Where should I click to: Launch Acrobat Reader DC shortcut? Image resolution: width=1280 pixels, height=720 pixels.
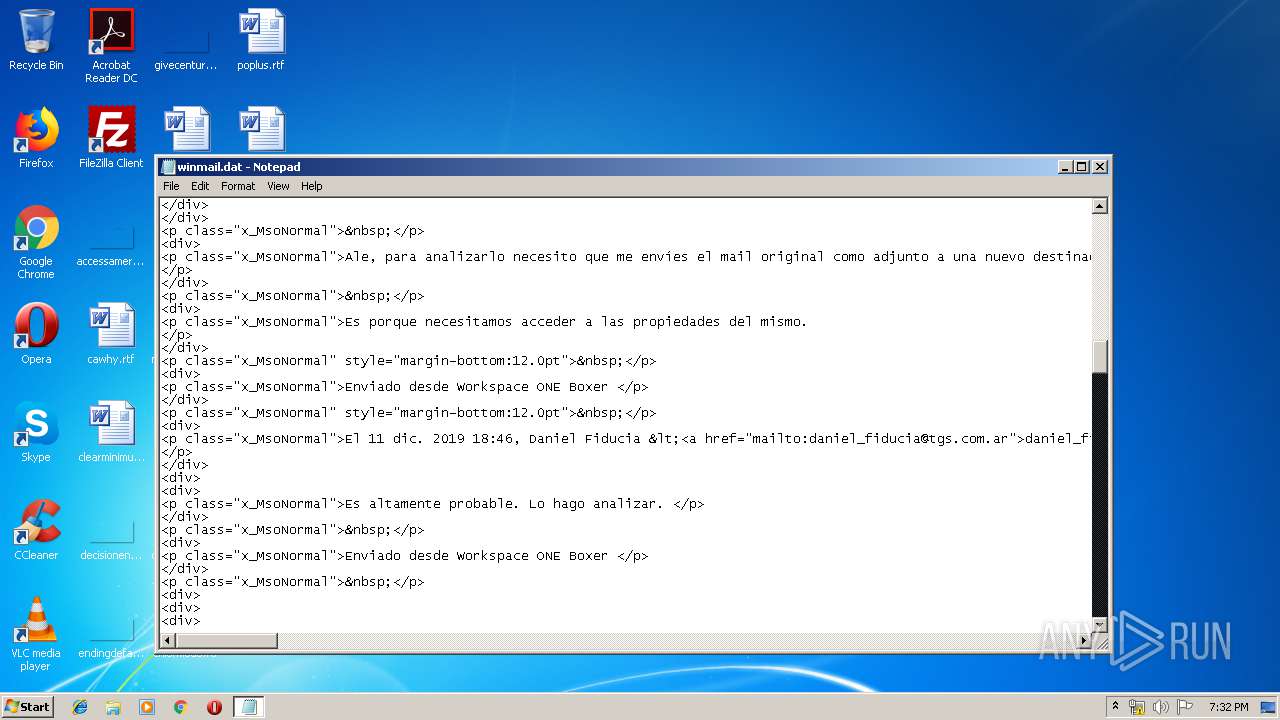pos(111,46)
